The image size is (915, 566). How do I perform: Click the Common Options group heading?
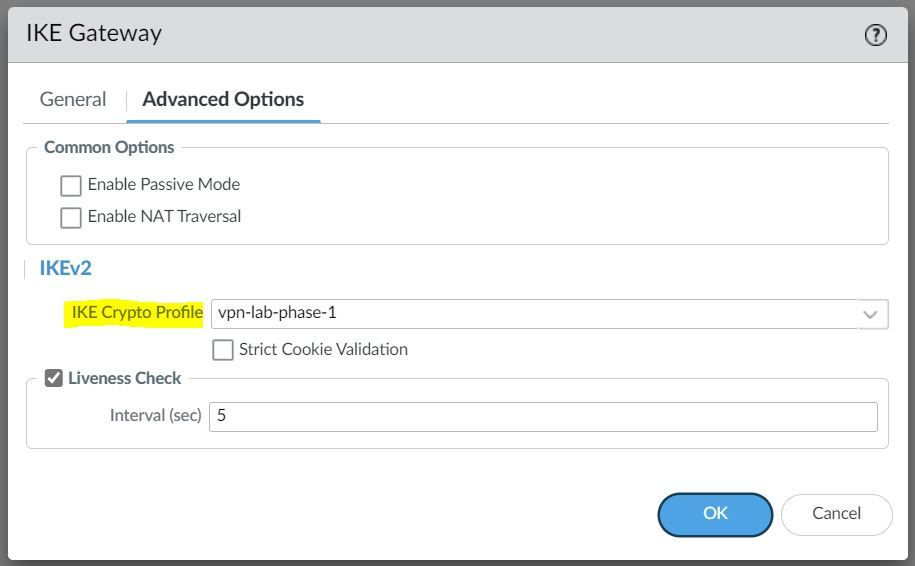[109, 147]
